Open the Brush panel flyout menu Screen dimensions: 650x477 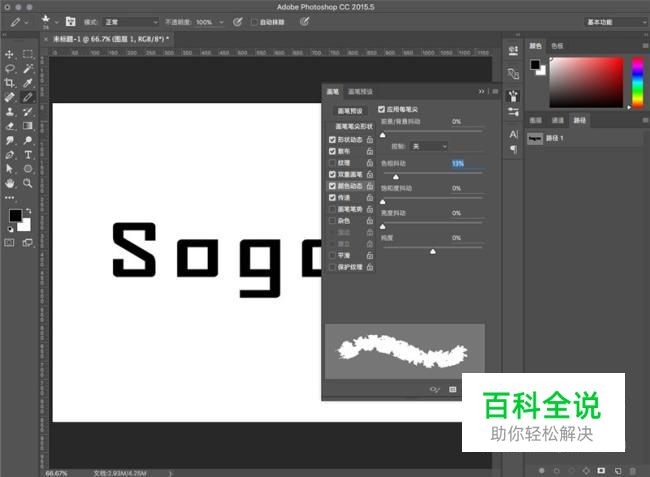click(495, 92)
